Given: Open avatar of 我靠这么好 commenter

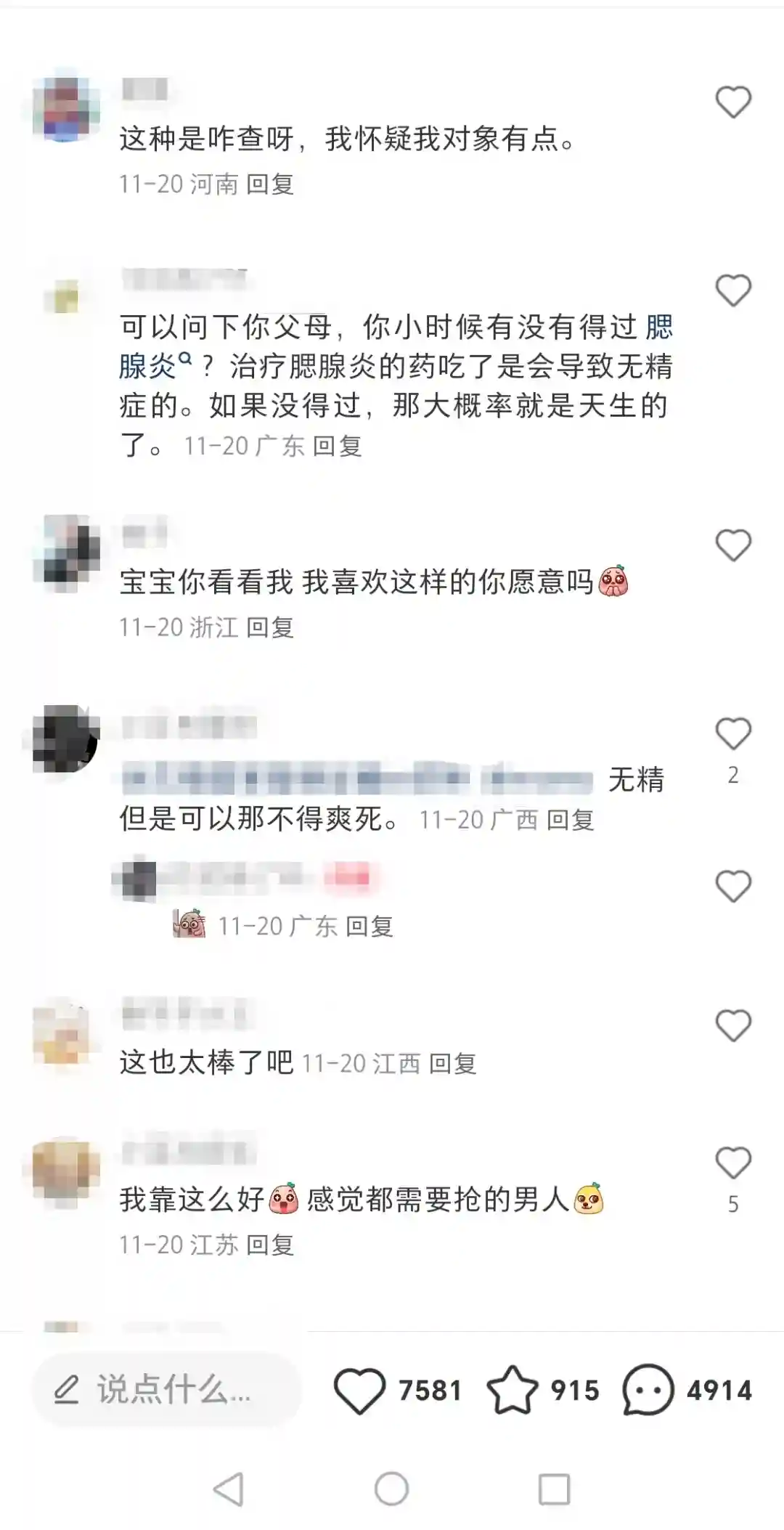Looking at the screenshot, I should [x=67, y=1171].
